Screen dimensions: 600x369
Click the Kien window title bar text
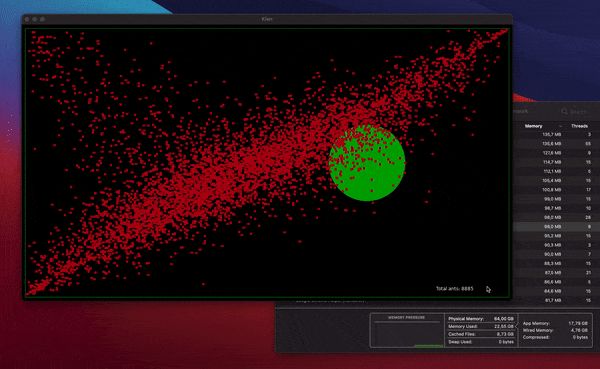(267, 19)
